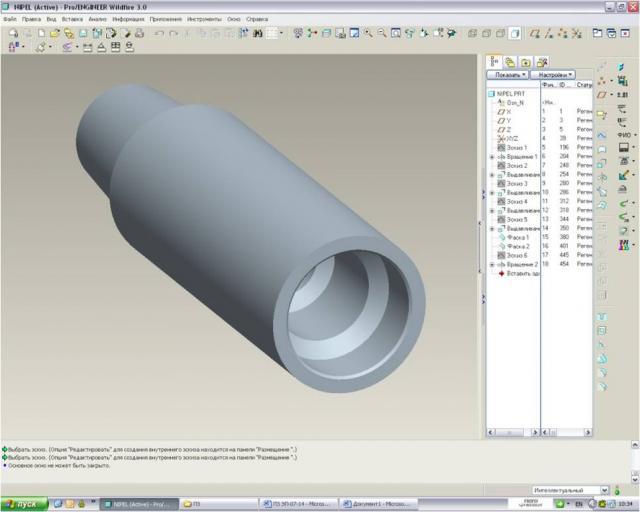Click the activate window toolbar icon
The height and width of the screenshot is (512, 640).
(x=611, y=33)
